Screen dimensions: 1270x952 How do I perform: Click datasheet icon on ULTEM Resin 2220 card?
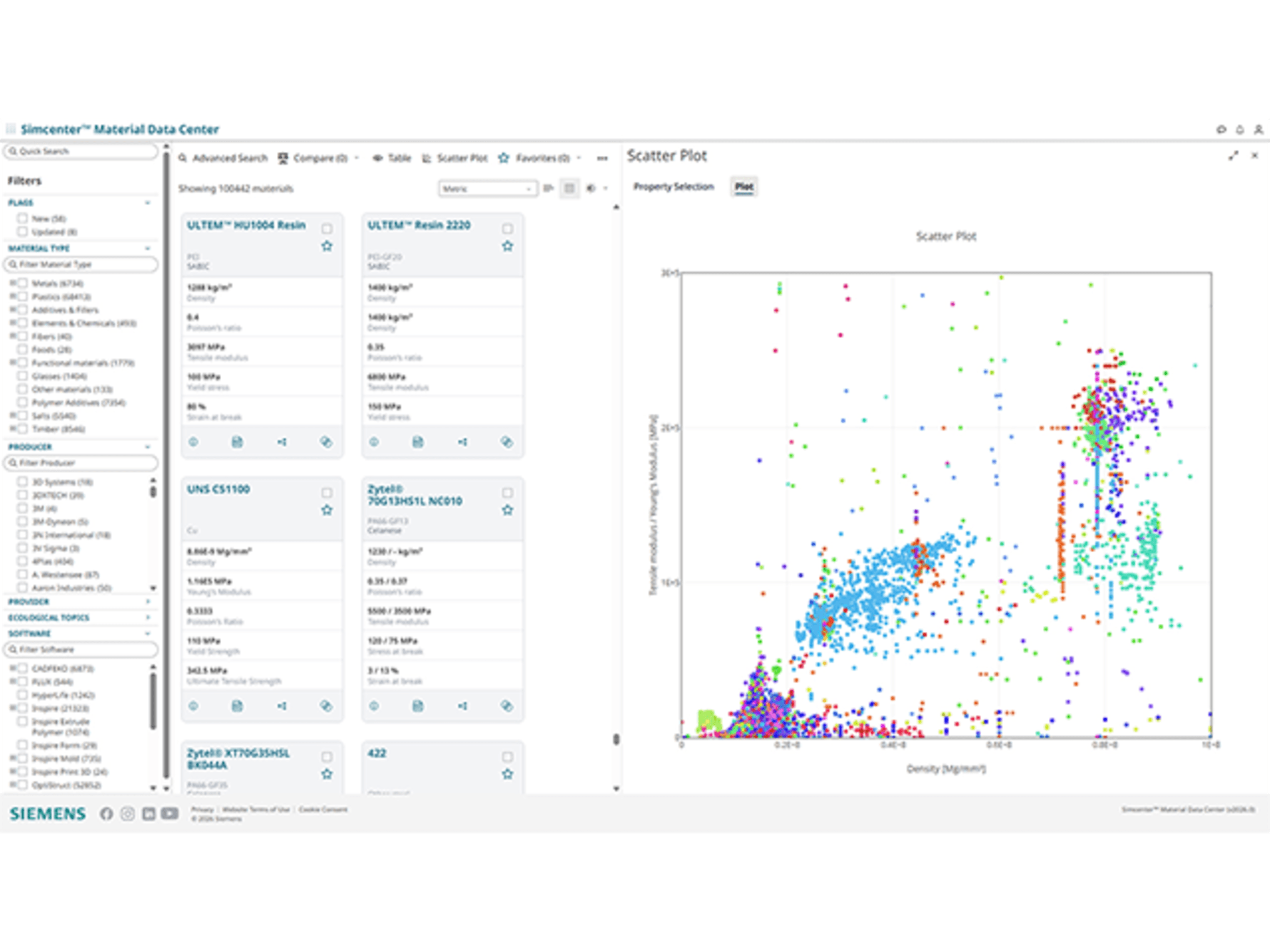[418, 442]
